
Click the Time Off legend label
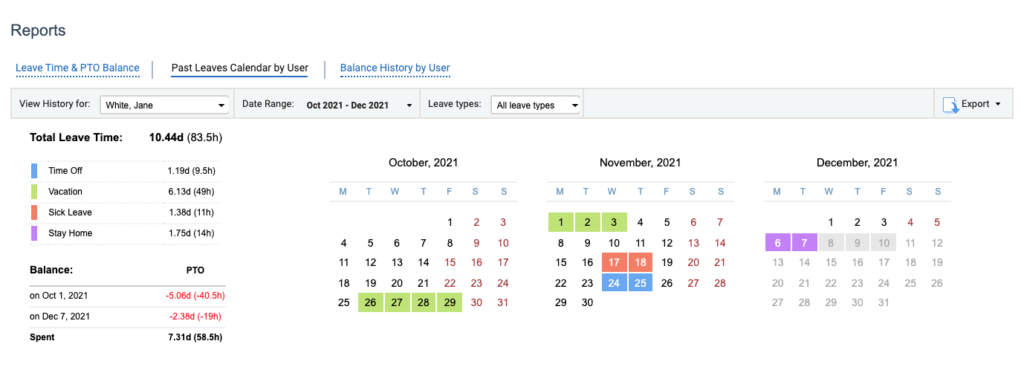coord(65,171)
